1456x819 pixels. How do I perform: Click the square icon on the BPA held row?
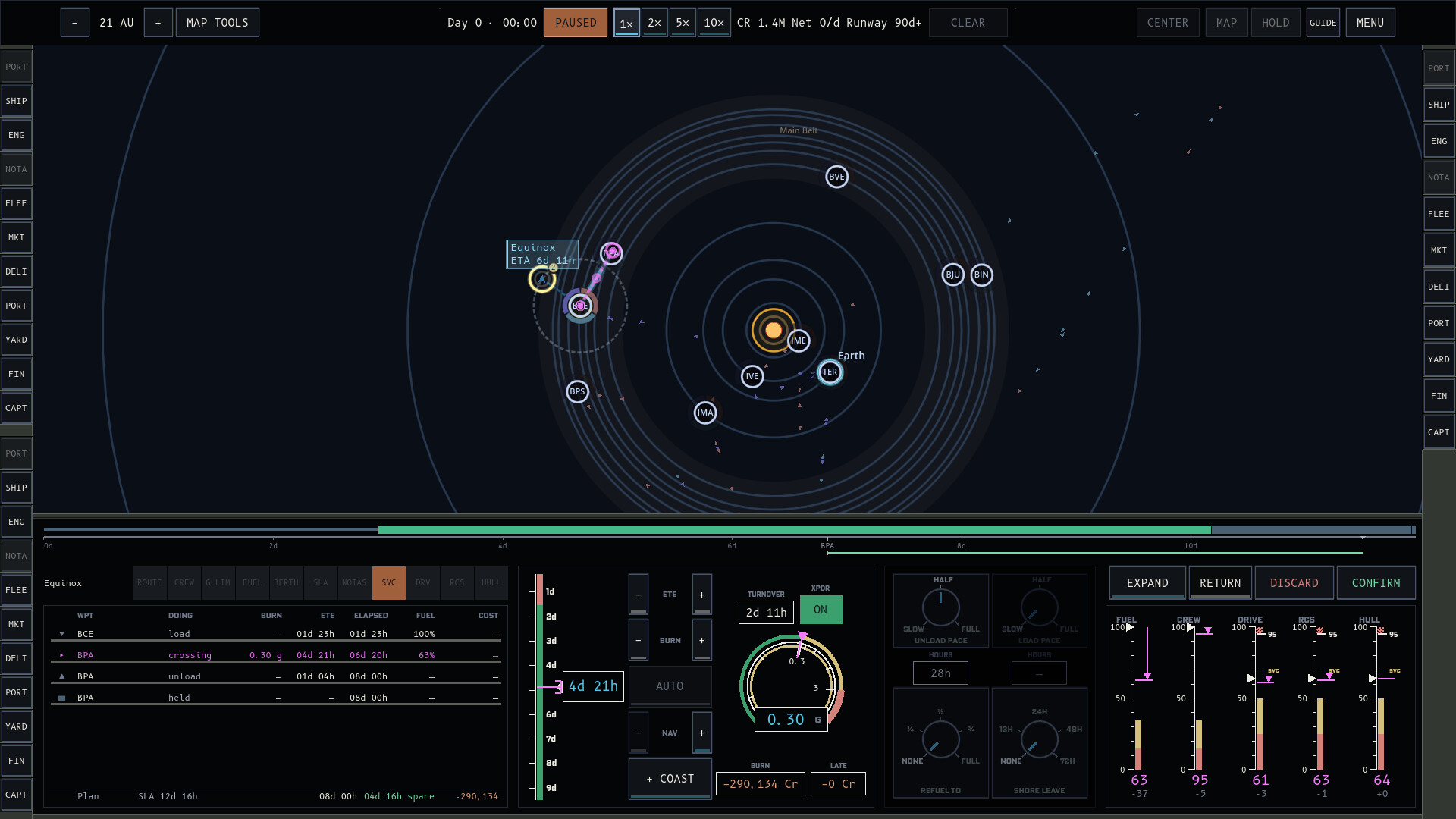click(x=62, y=698)
